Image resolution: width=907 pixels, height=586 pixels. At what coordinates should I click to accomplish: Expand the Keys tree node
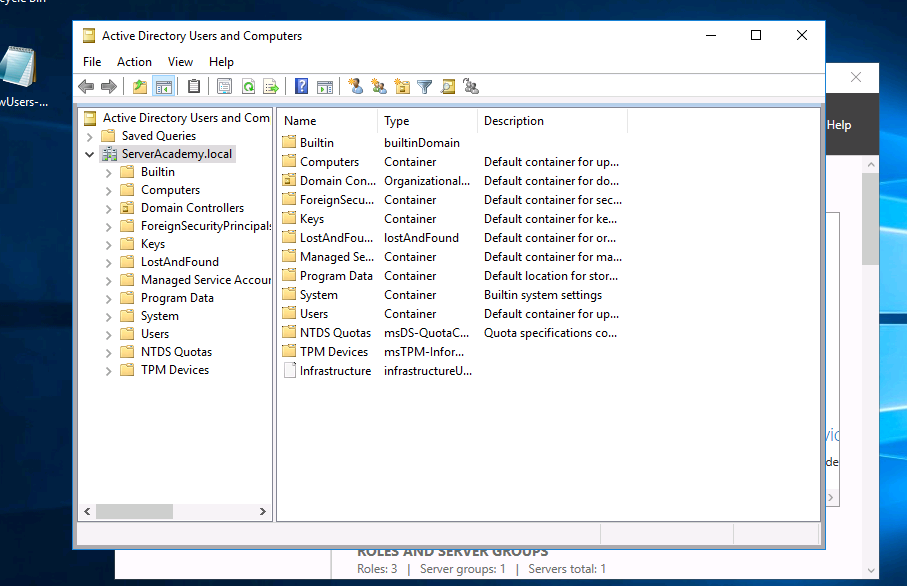click(108, 245)
